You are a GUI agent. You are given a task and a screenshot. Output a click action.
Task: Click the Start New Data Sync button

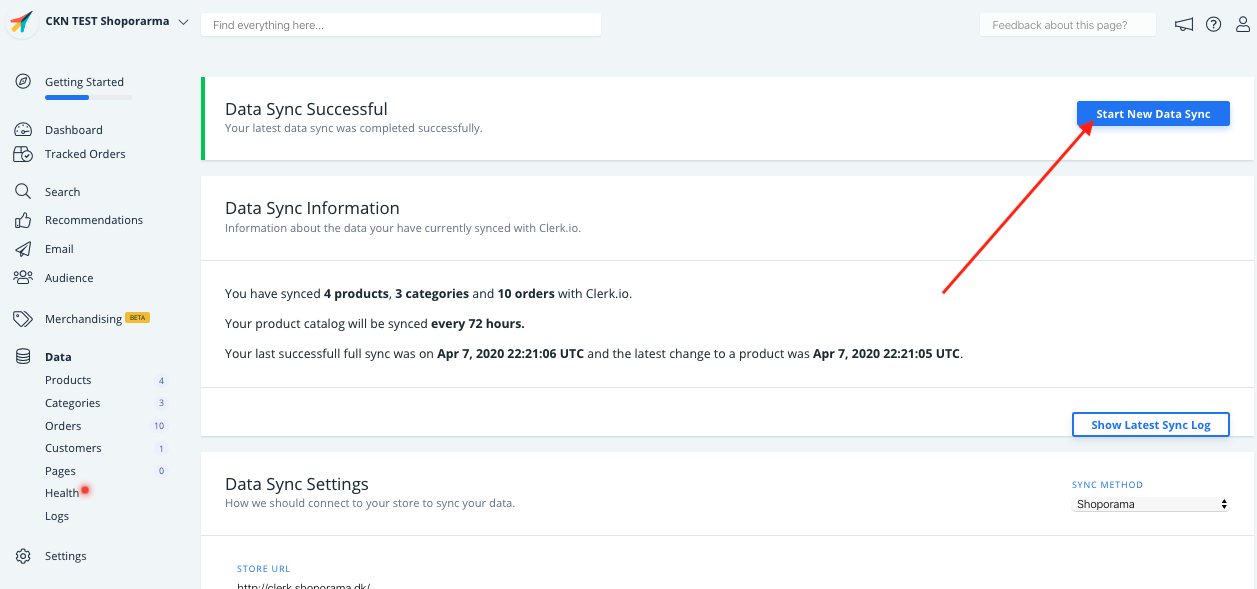1153,114
